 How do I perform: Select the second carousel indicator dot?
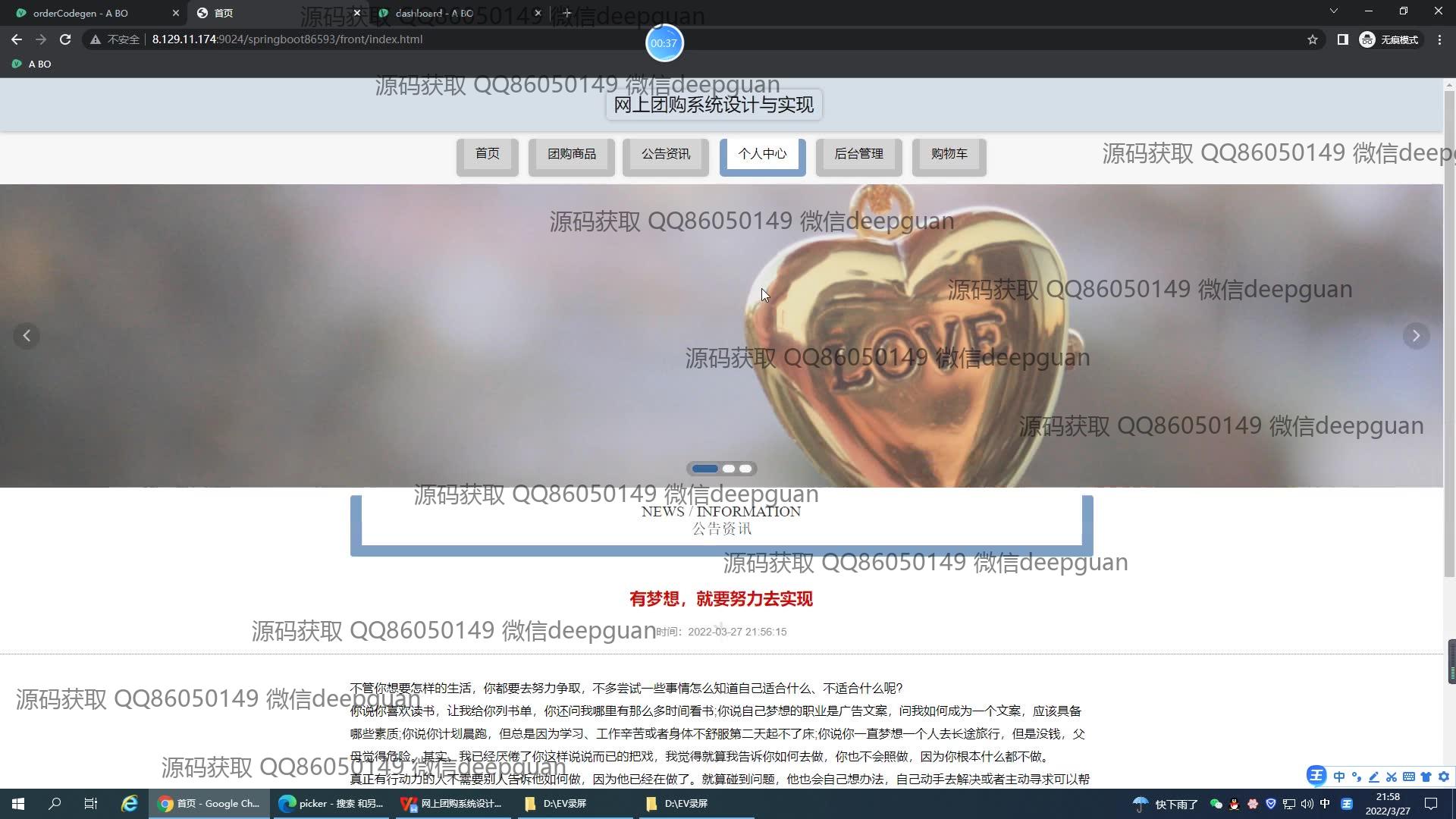[x=729, y=469]
